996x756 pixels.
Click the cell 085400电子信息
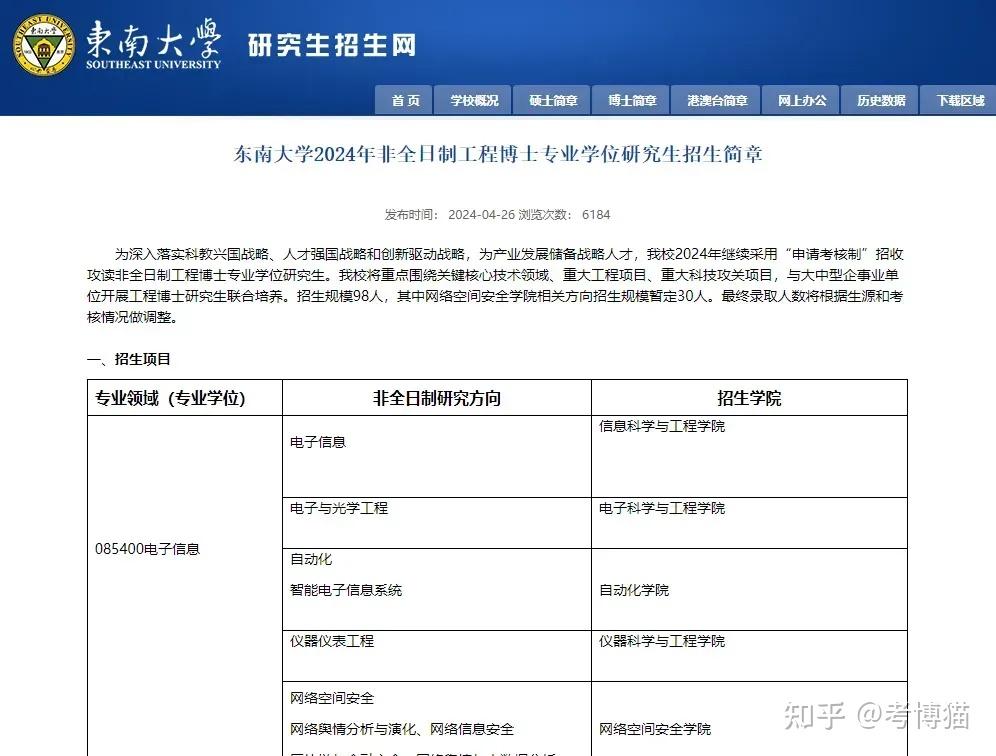[x=147, y=549]
